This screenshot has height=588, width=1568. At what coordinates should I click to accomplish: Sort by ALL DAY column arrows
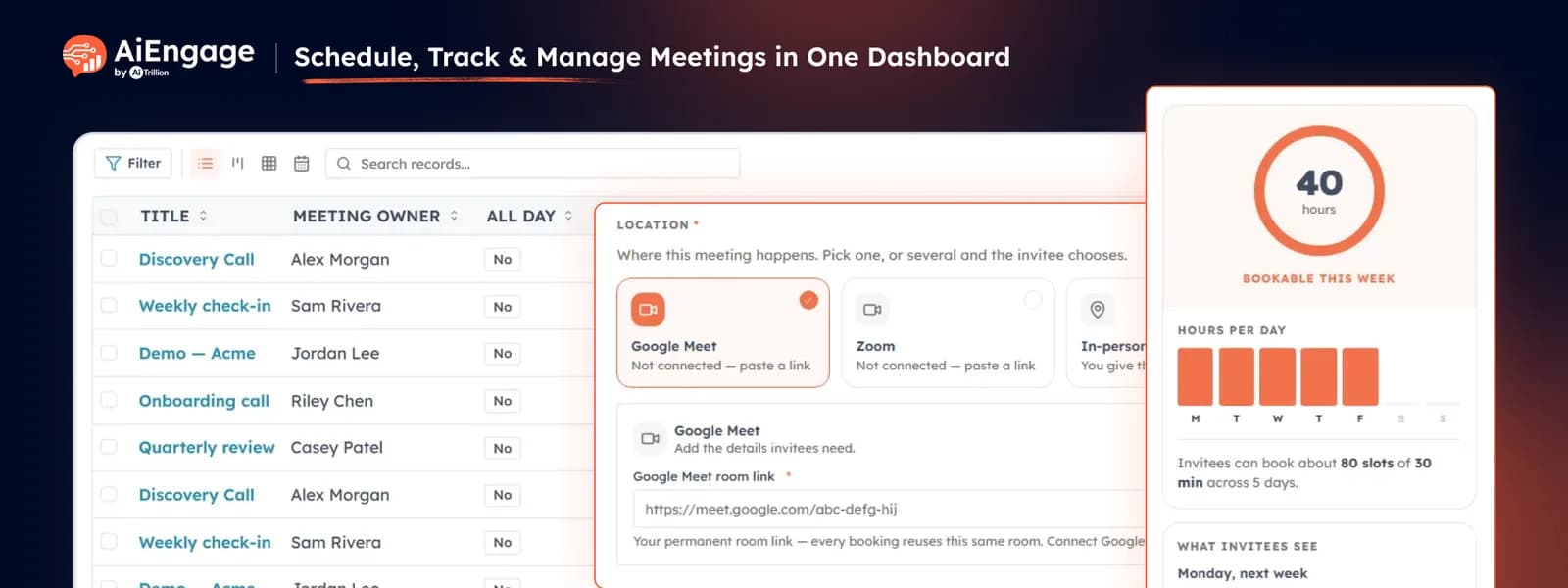(x=568, y=216)
